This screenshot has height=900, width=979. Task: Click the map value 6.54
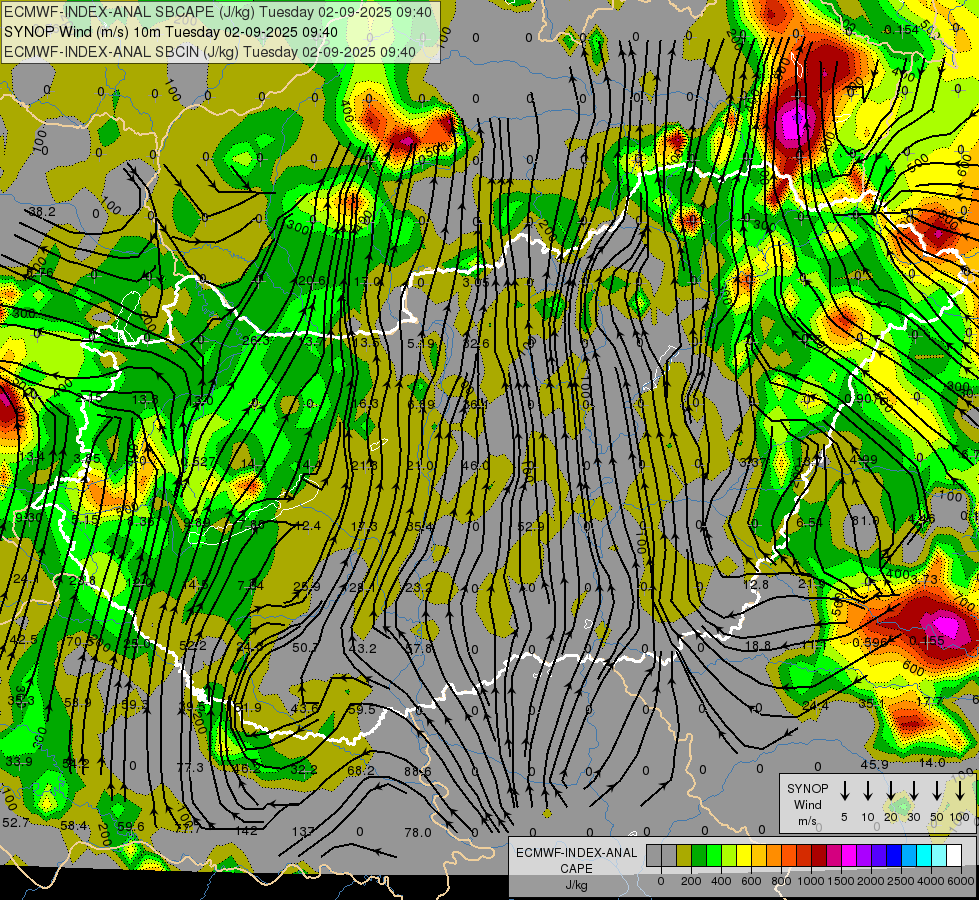pyautogui.click(x=809, y=522)
